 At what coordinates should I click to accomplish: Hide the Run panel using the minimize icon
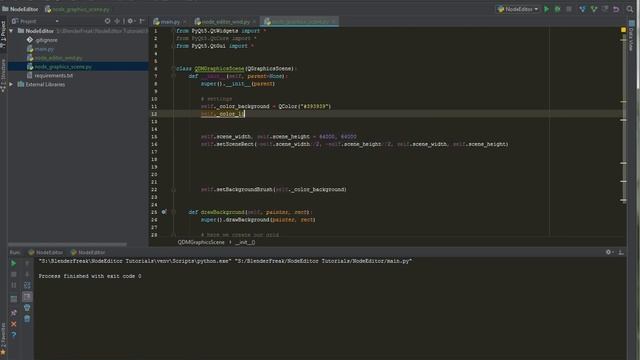click(621, 252)
